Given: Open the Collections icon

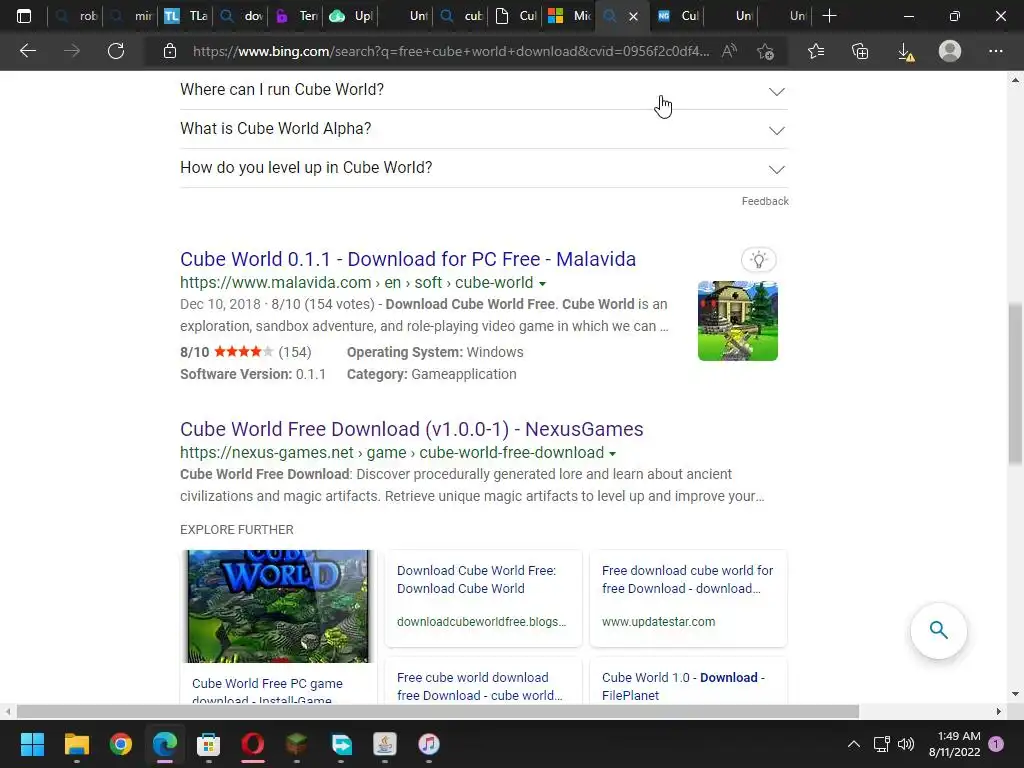Looking at the screenshot, I should [x=860, y=51].
